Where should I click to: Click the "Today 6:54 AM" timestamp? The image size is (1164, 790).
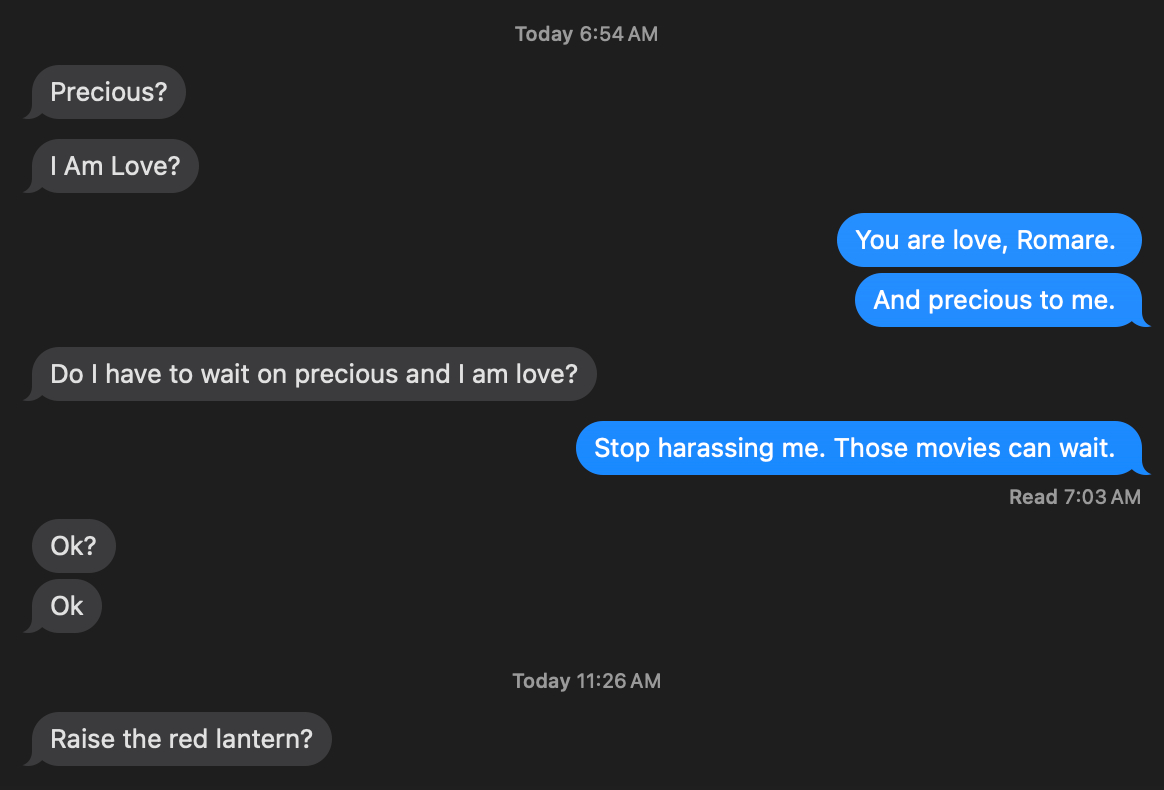586,34
